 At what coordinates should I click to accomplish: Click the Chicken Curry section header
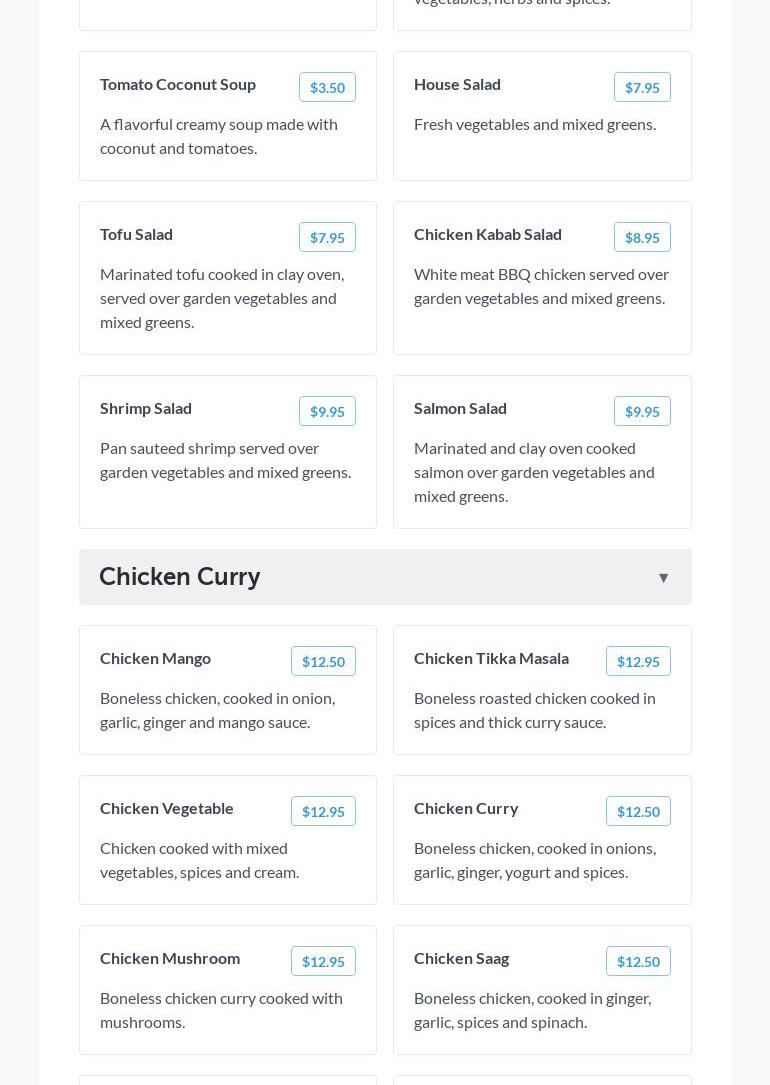[x=180, y=576]
